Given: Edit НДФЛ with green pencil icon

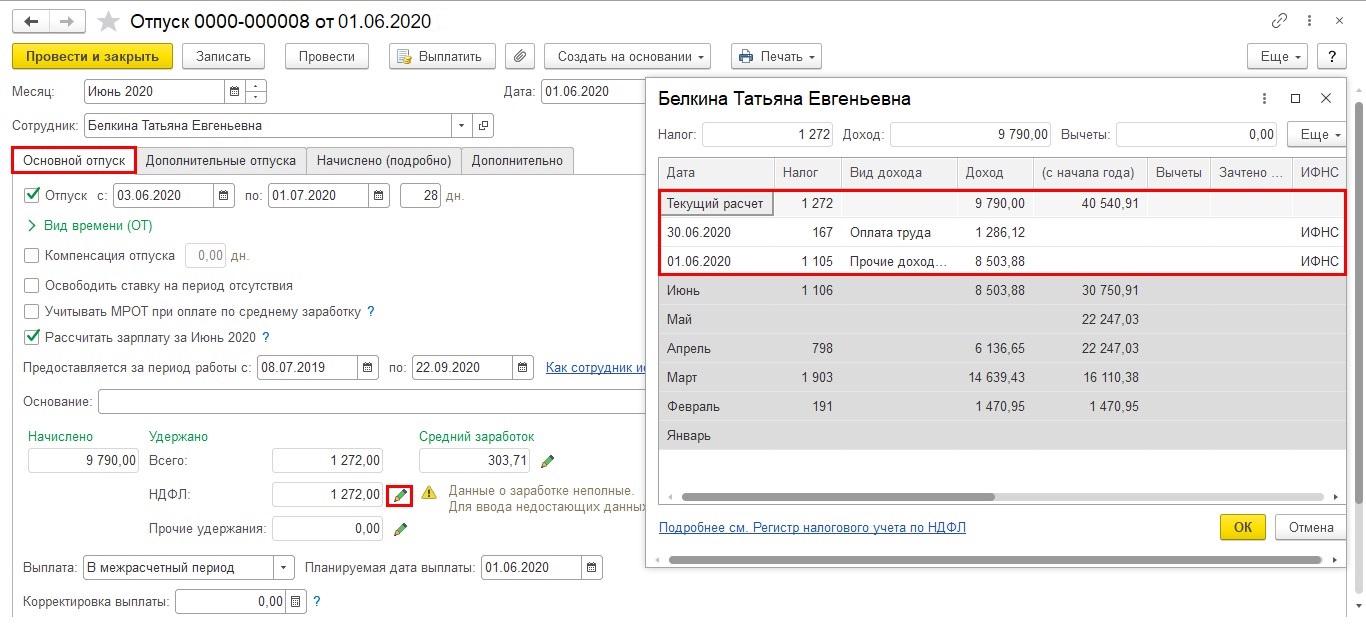Looking at the screenshot, I should pyautogui.click(x=400, y=494).
